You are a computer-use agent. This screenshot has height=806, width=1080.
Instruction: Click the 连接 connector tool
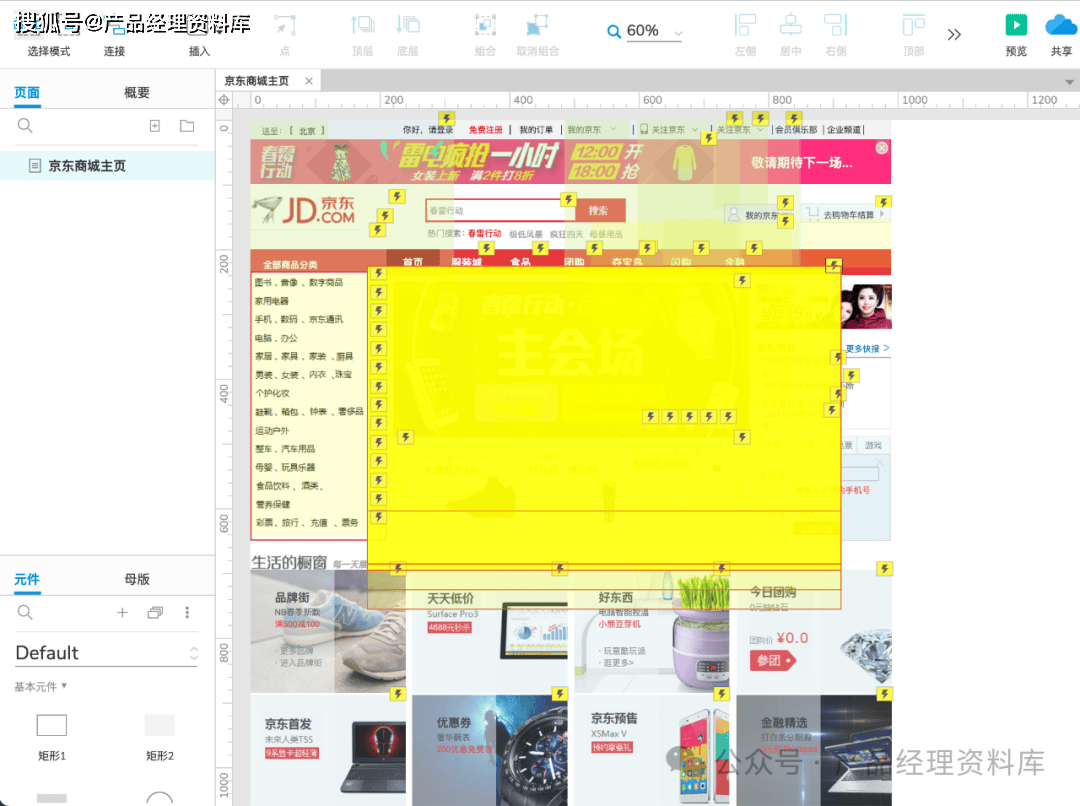coord(114,36)
